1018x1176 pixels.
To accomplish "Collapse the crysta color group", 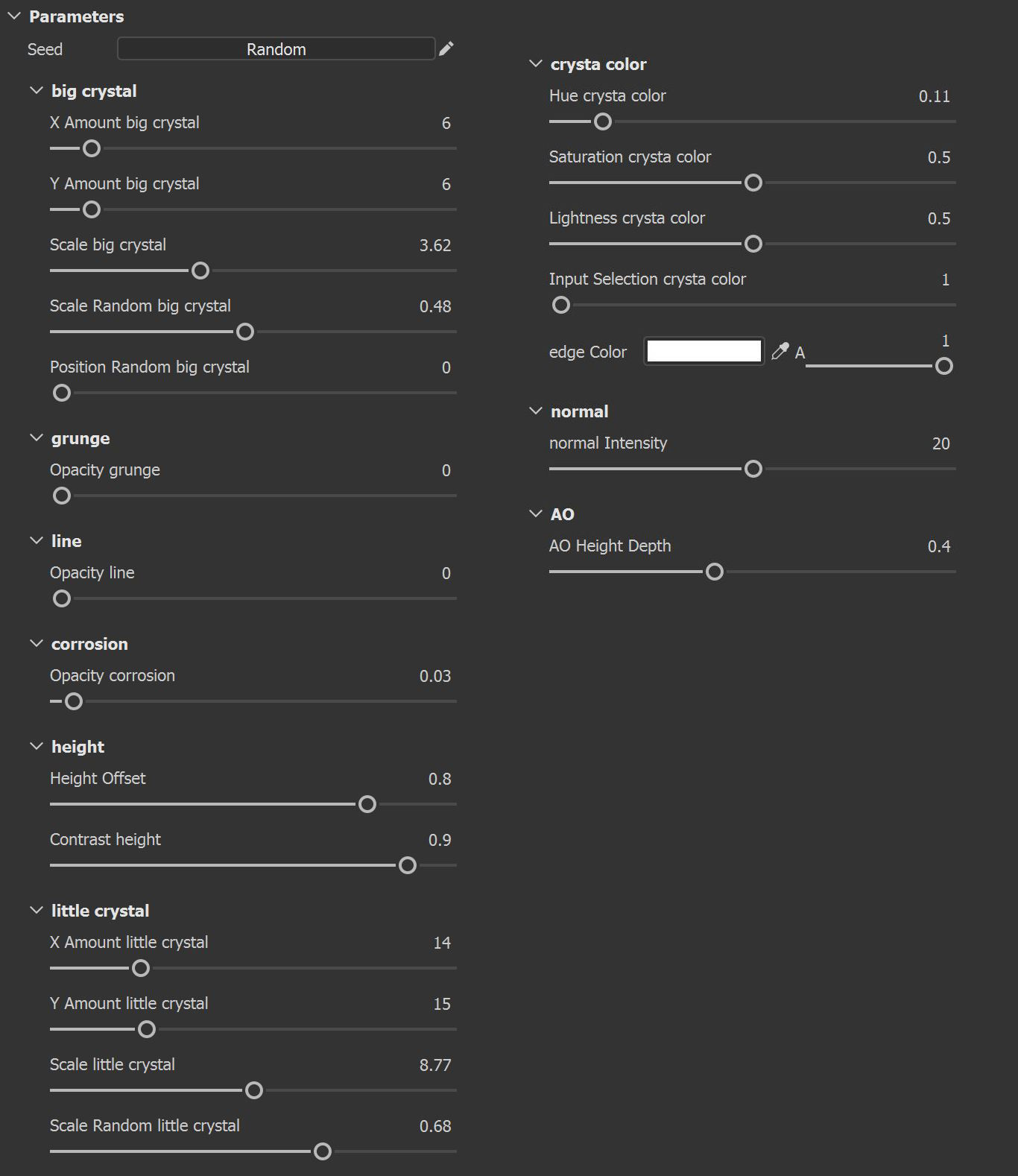I will click(x=536, y=64).
